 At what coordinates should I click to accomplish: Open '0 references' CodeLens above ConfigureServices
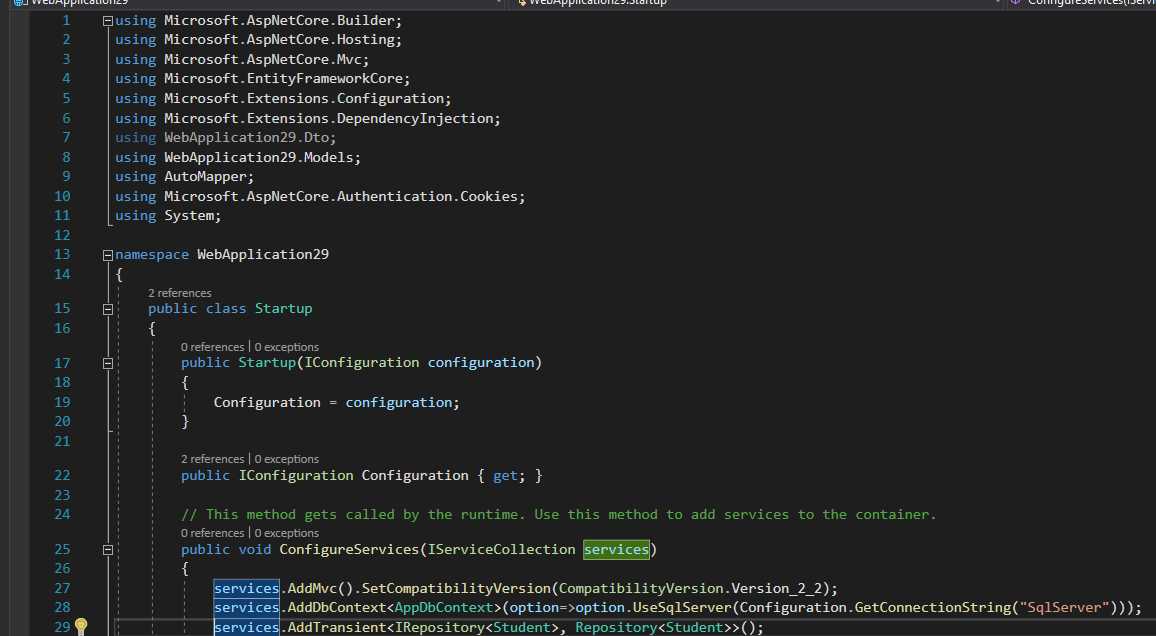[212, 533]
